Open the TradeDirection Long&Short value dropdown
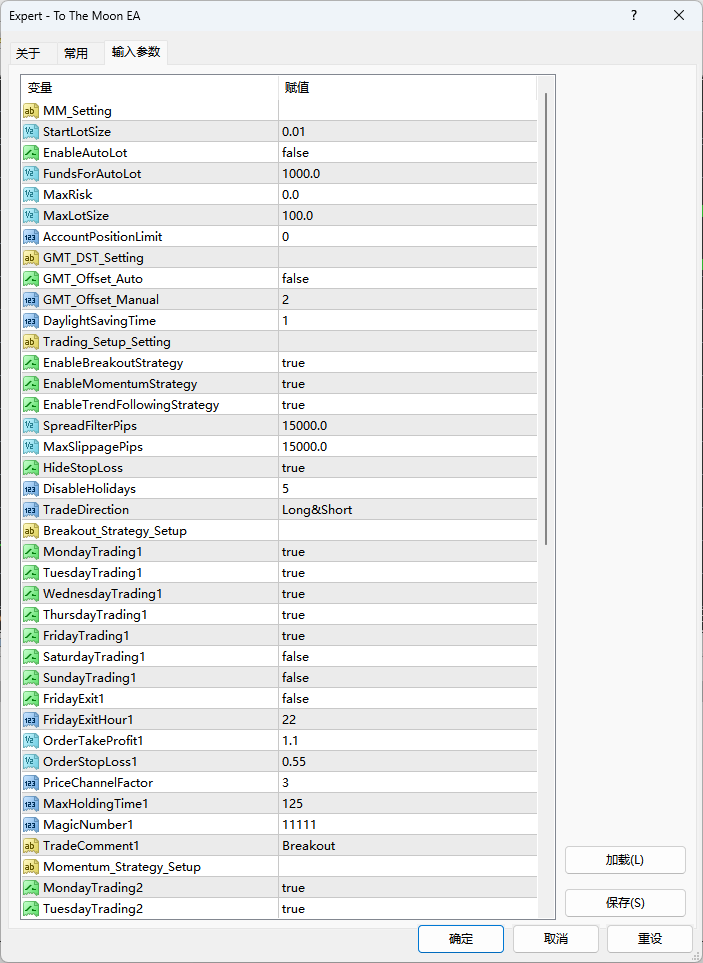703x963 pixels. (x=407, y=510)
